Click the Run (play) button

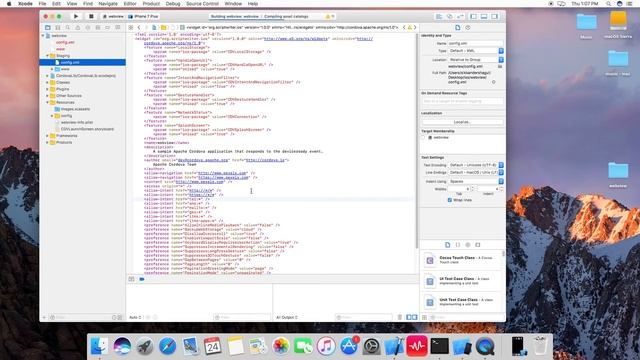(76, 16)
